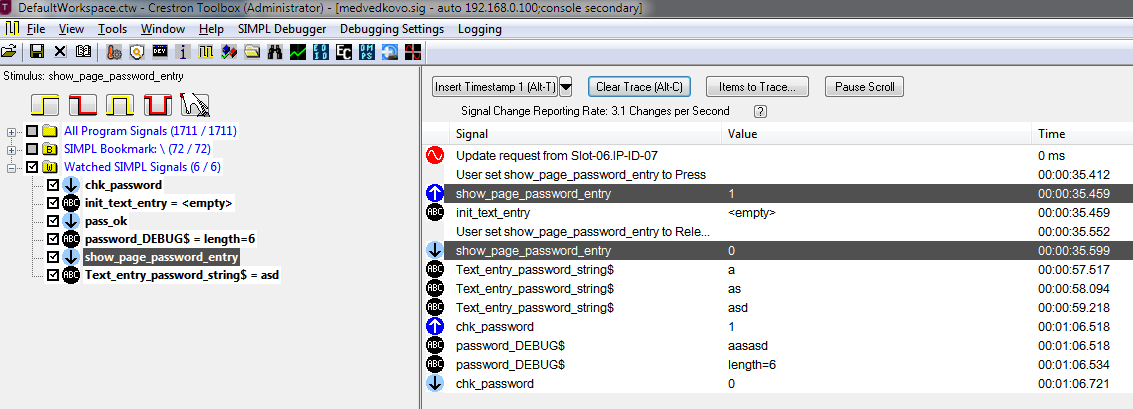Click the yellow positive pulse stimulus button
The width and height of the screenshot is (1133, 409).
coord(120,105)
